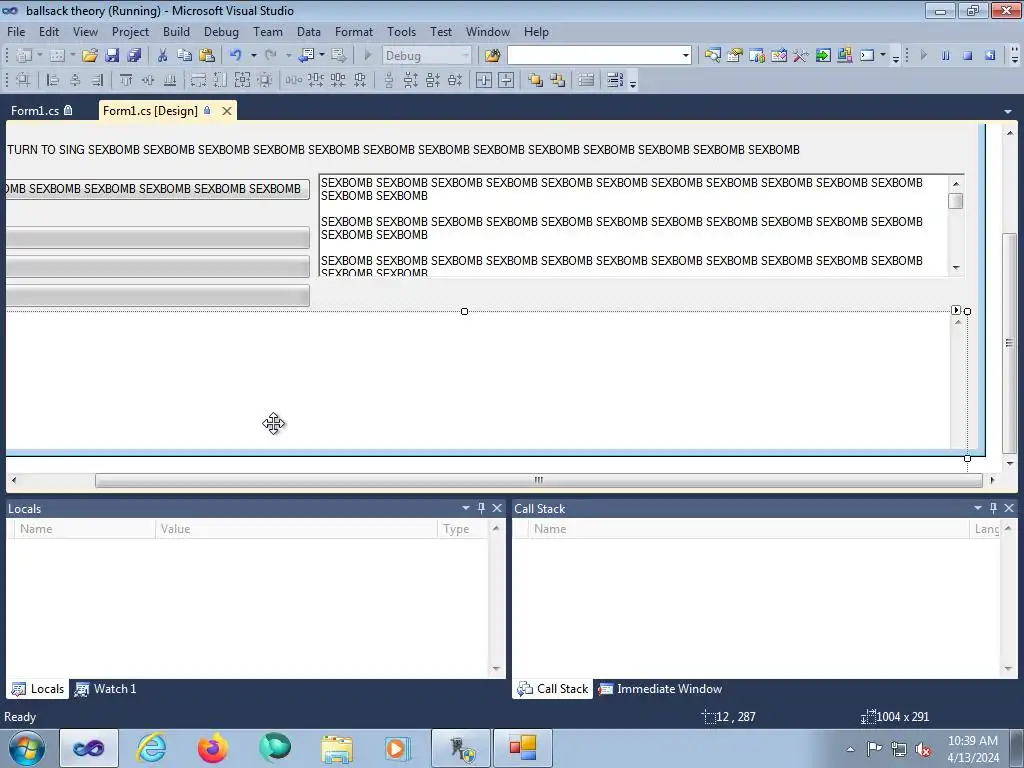This screenshot has width=1024, height=768.
Task: Restart debugging from the toolbar
Action: tap(990, 56)
